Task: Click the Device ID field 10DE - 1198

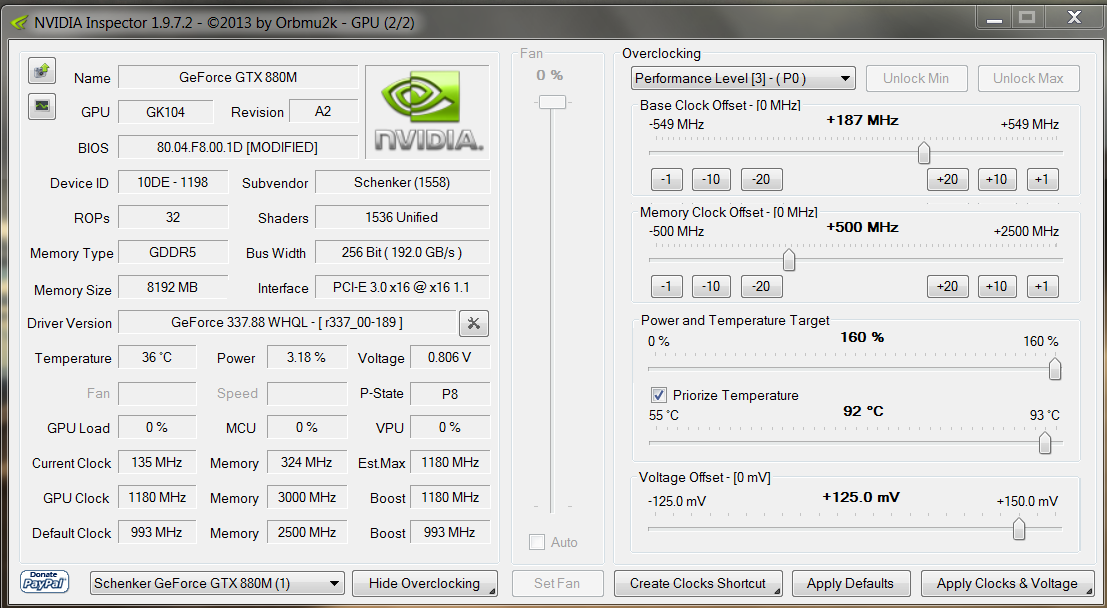Action: point(173,182)
